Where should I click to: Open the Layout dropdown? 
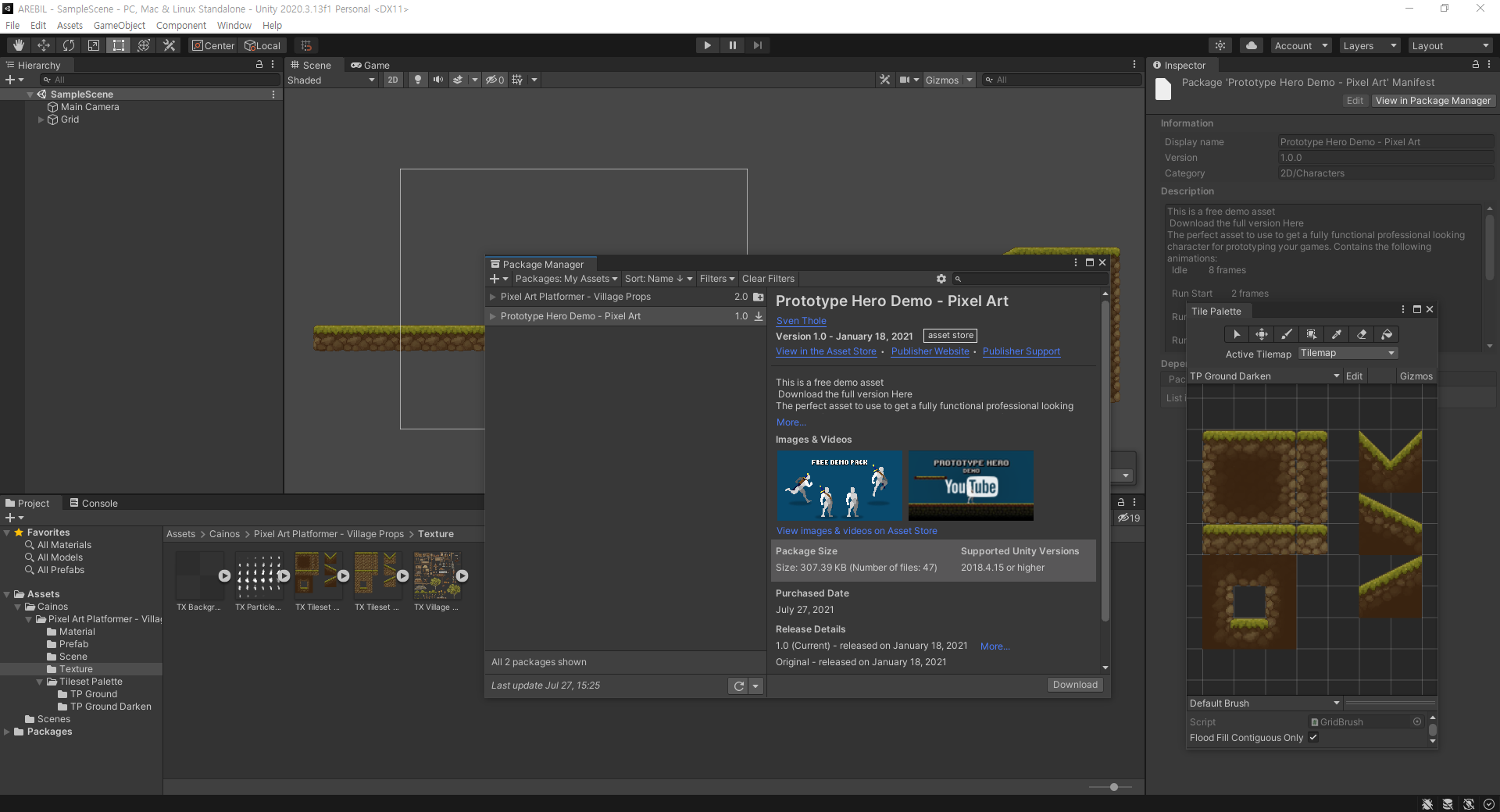[1450, 45]
